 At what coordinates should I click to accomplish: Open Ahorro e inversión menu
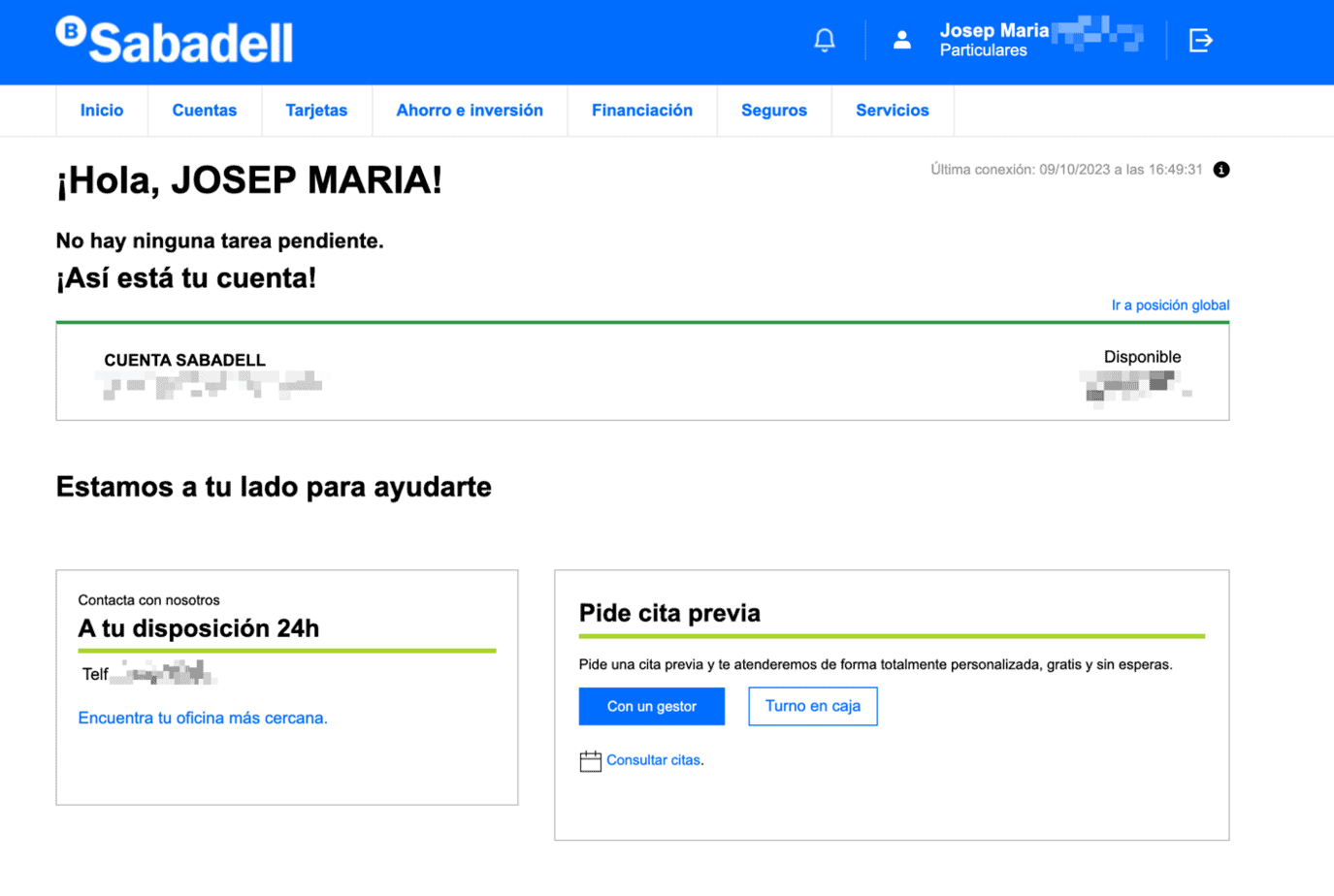pos(470,111)
